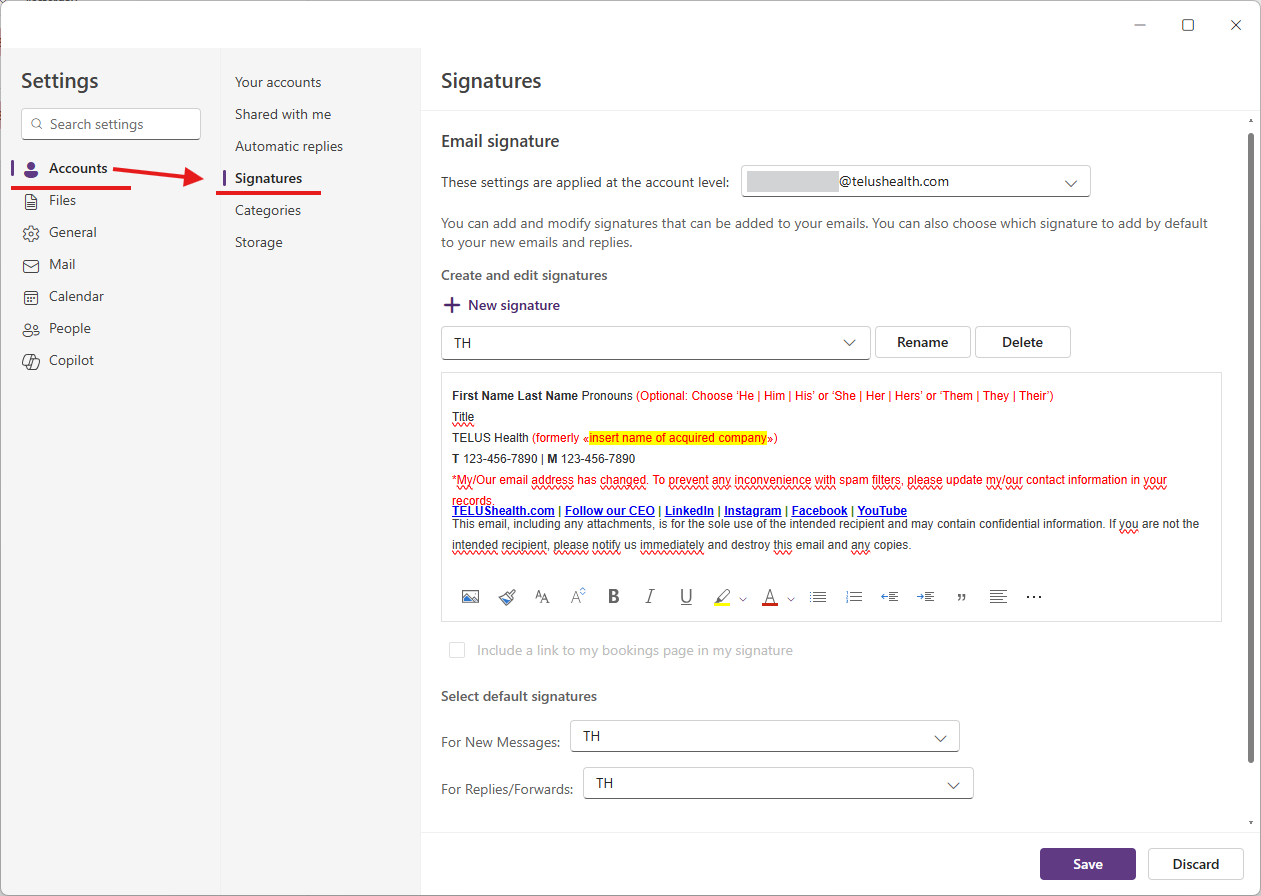
Task: Click the plus icon for New signature
Action: [452, 305]
